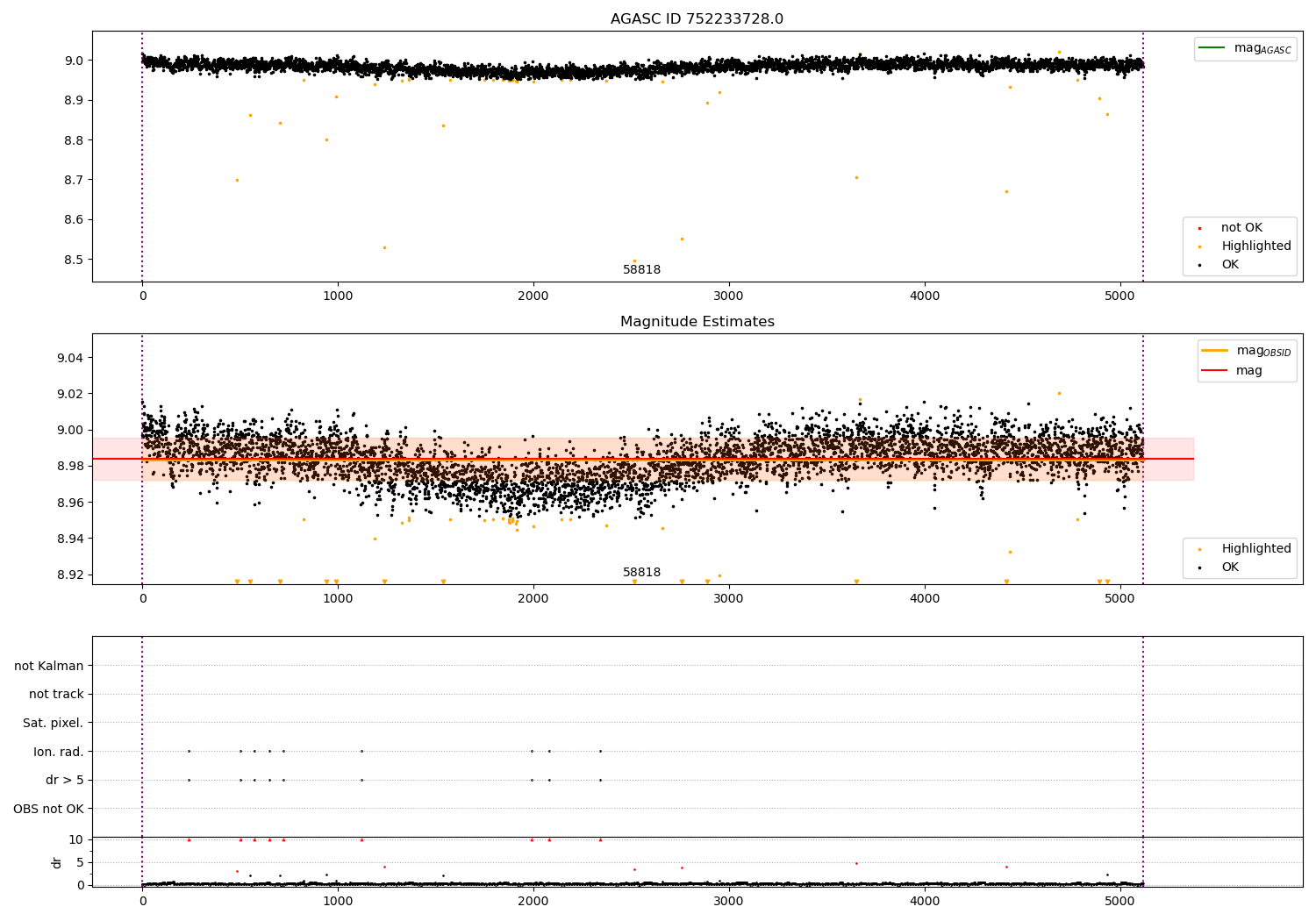Click the title 'AGASC ID 752233728.0'
This screenshot has width=1316, height=921.
click(697, 19)
